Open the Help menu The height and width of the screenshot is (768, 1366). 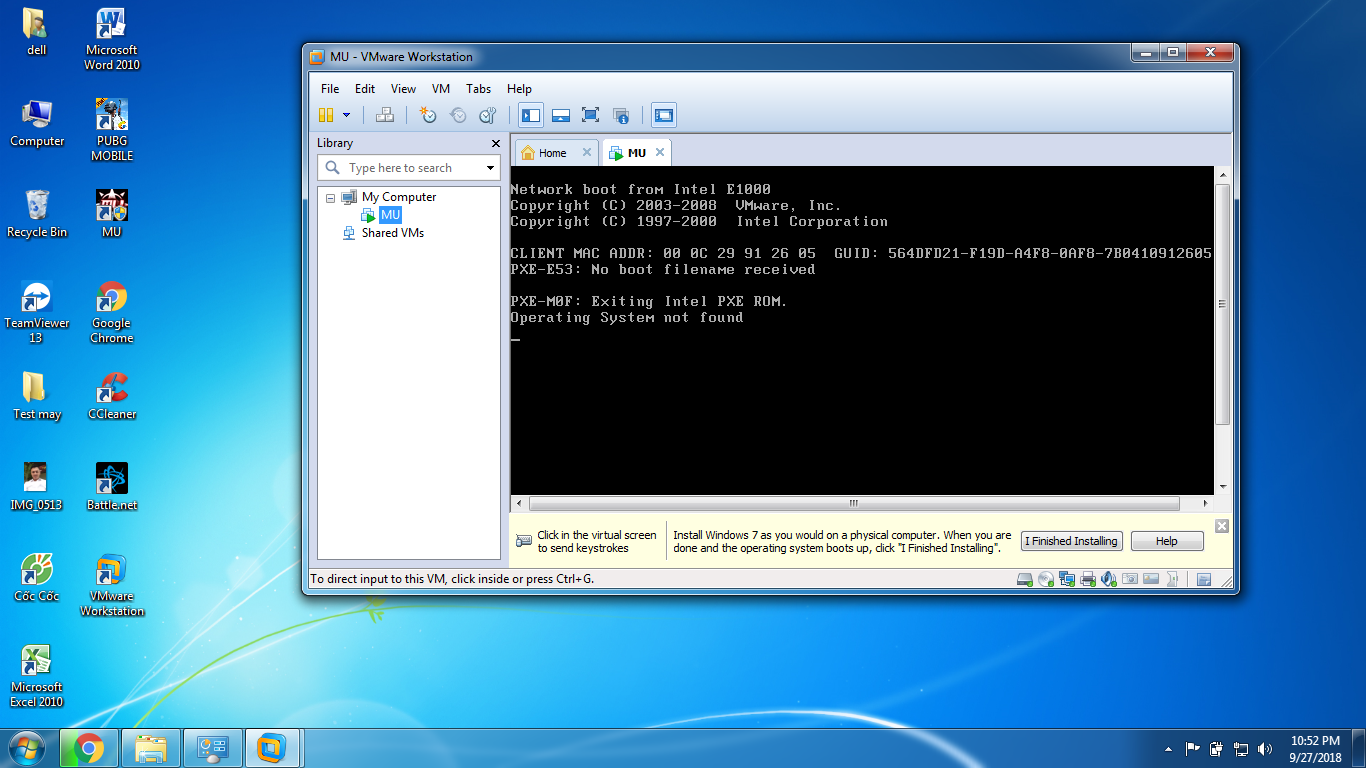pos(519,89)
